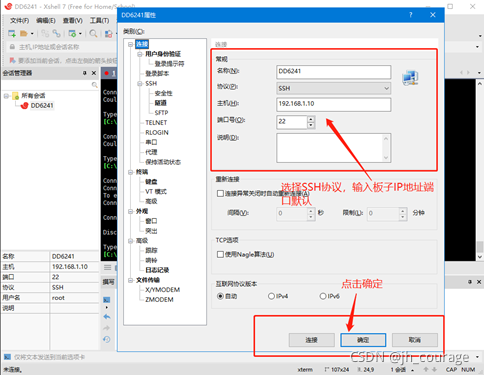Select 安全性 under SSH
The height and width of the screenshot is (375, 484).
click(x=163, y=93)
